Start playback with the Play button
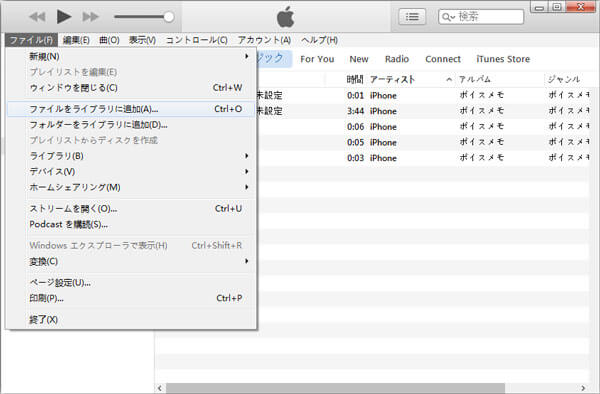Screen dimensions: 600x394 coord(64,16)
